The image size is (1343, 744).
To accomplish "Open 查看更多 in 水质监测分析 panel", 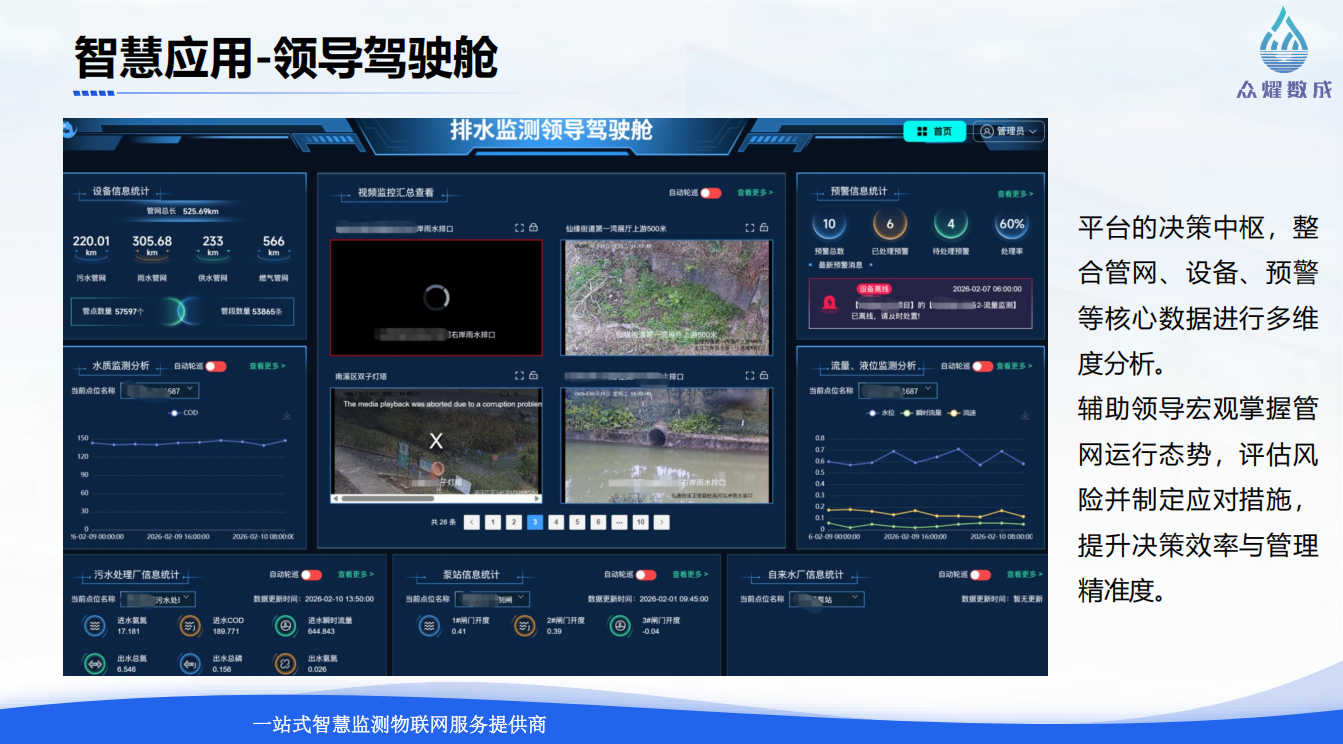I will coord(267,366).
